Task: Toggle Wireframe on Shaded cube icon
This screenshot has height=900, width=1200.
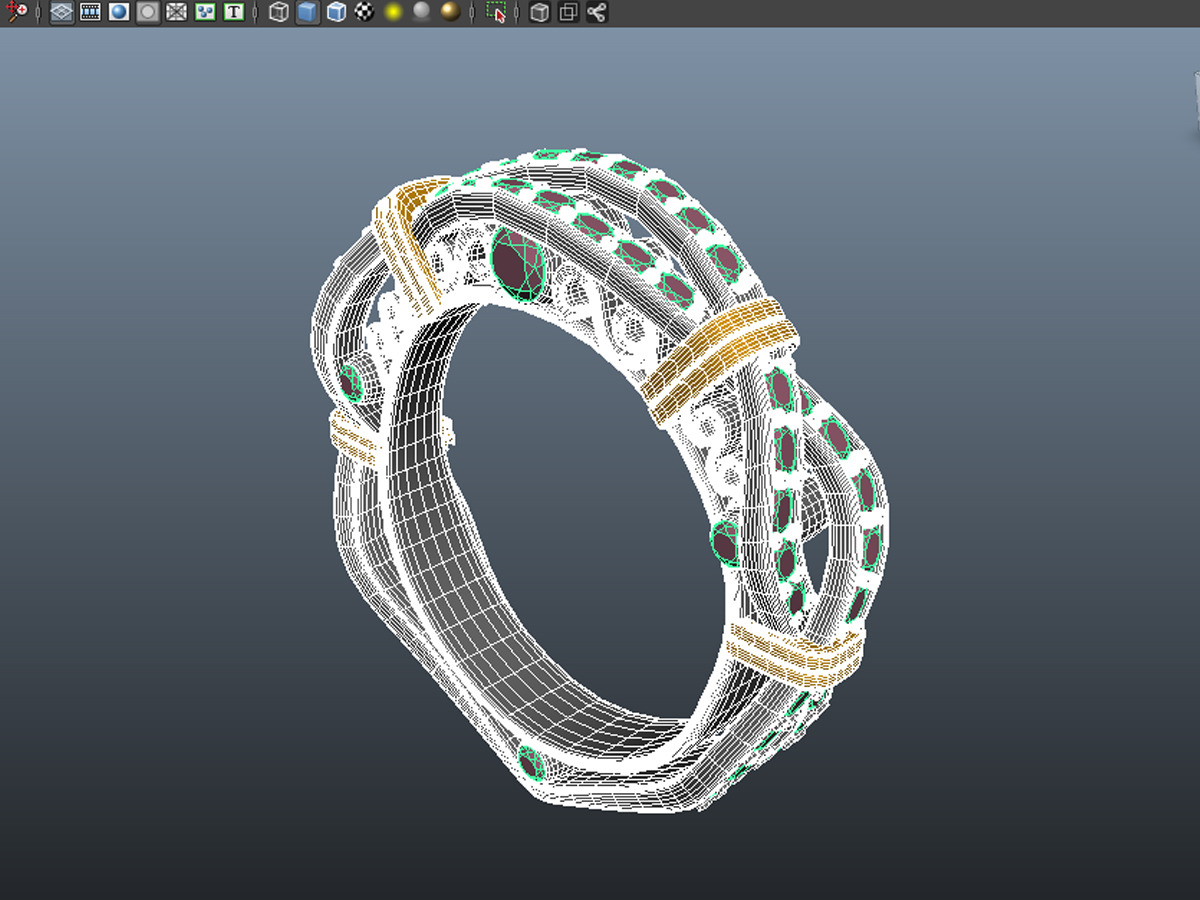Action: click(x=337, y=13)
